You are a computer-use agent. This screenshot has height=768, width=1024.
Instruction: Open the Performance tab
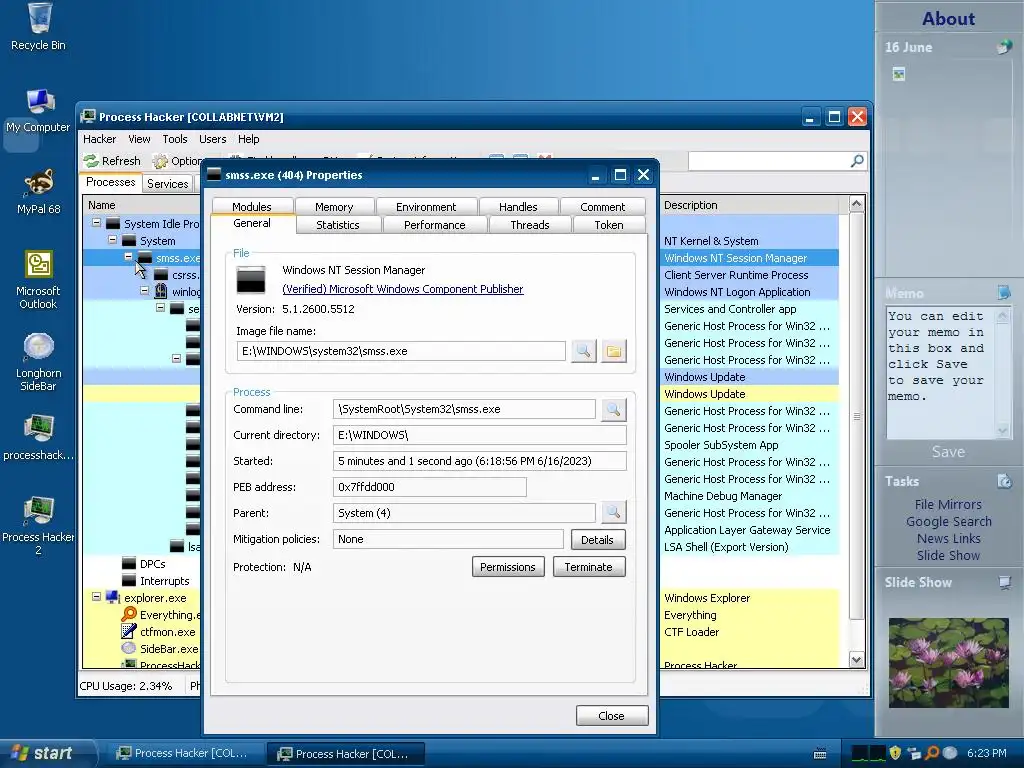[434, 225]
